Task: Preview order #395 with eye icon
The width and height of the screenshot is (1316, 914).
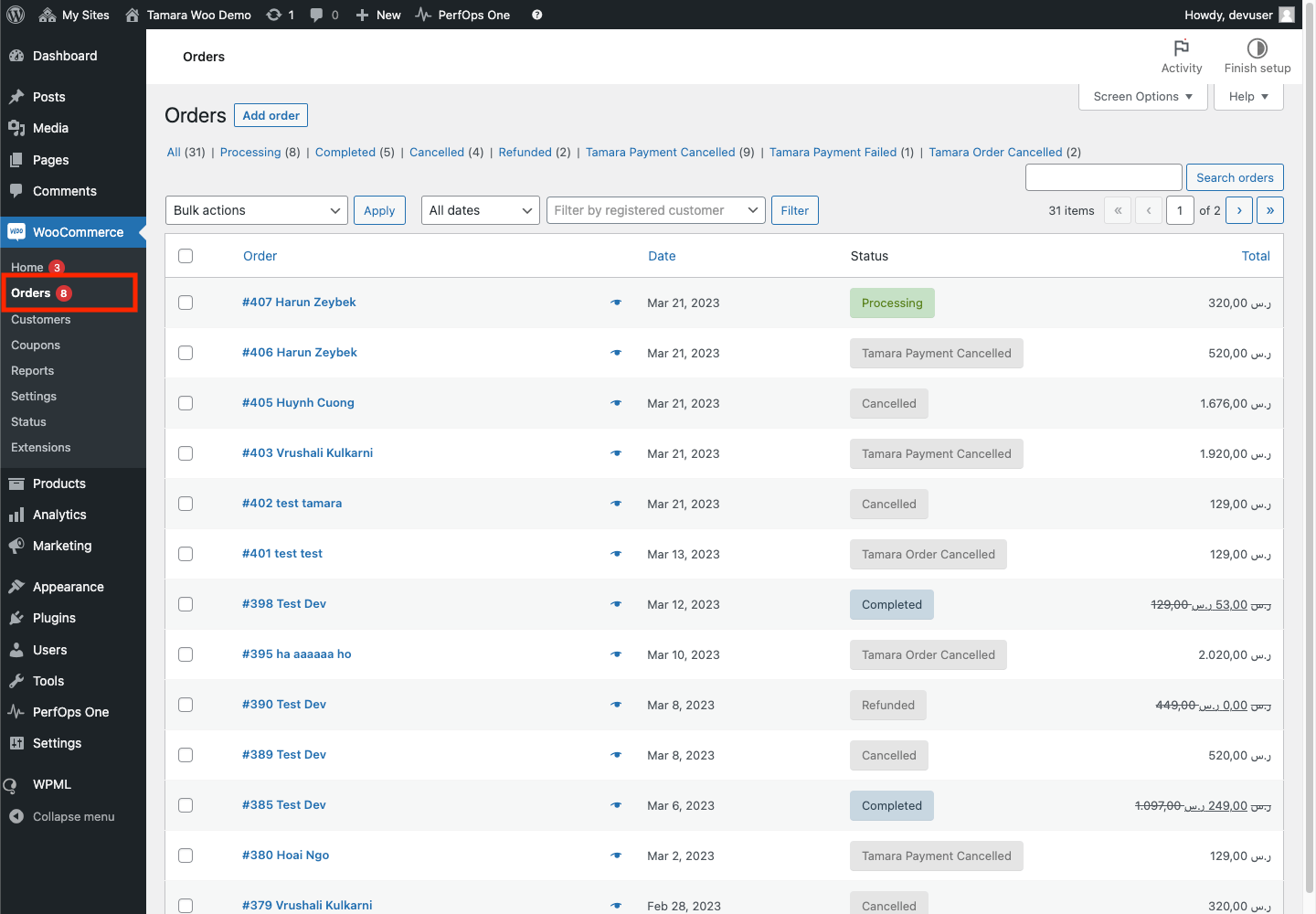Action: pyautogui.click(x=616, y=654)
